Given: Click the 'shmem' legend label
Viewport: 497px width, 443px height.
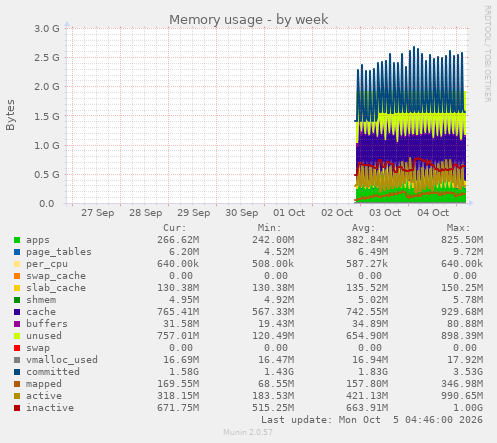Looking at the screenshot, I should (x=41, y=300).
